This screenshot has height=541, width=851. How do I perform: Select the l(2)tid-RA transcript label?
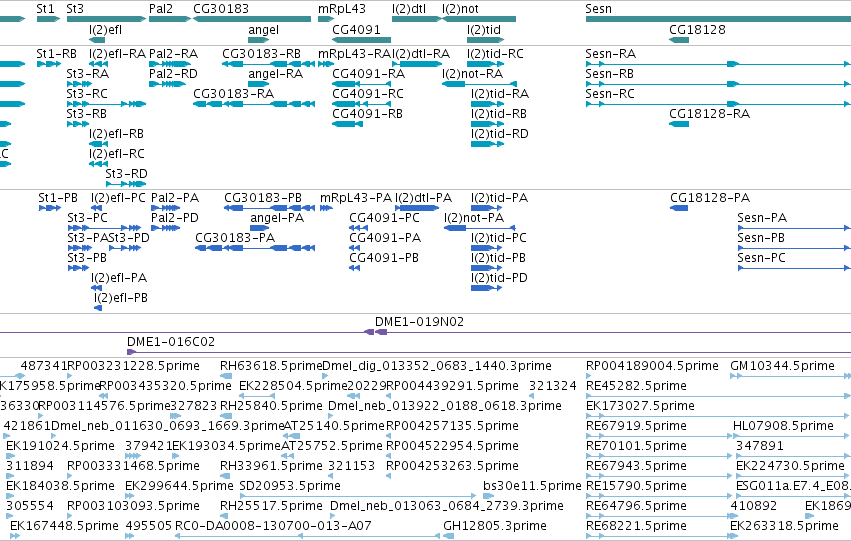coord(500,93)
